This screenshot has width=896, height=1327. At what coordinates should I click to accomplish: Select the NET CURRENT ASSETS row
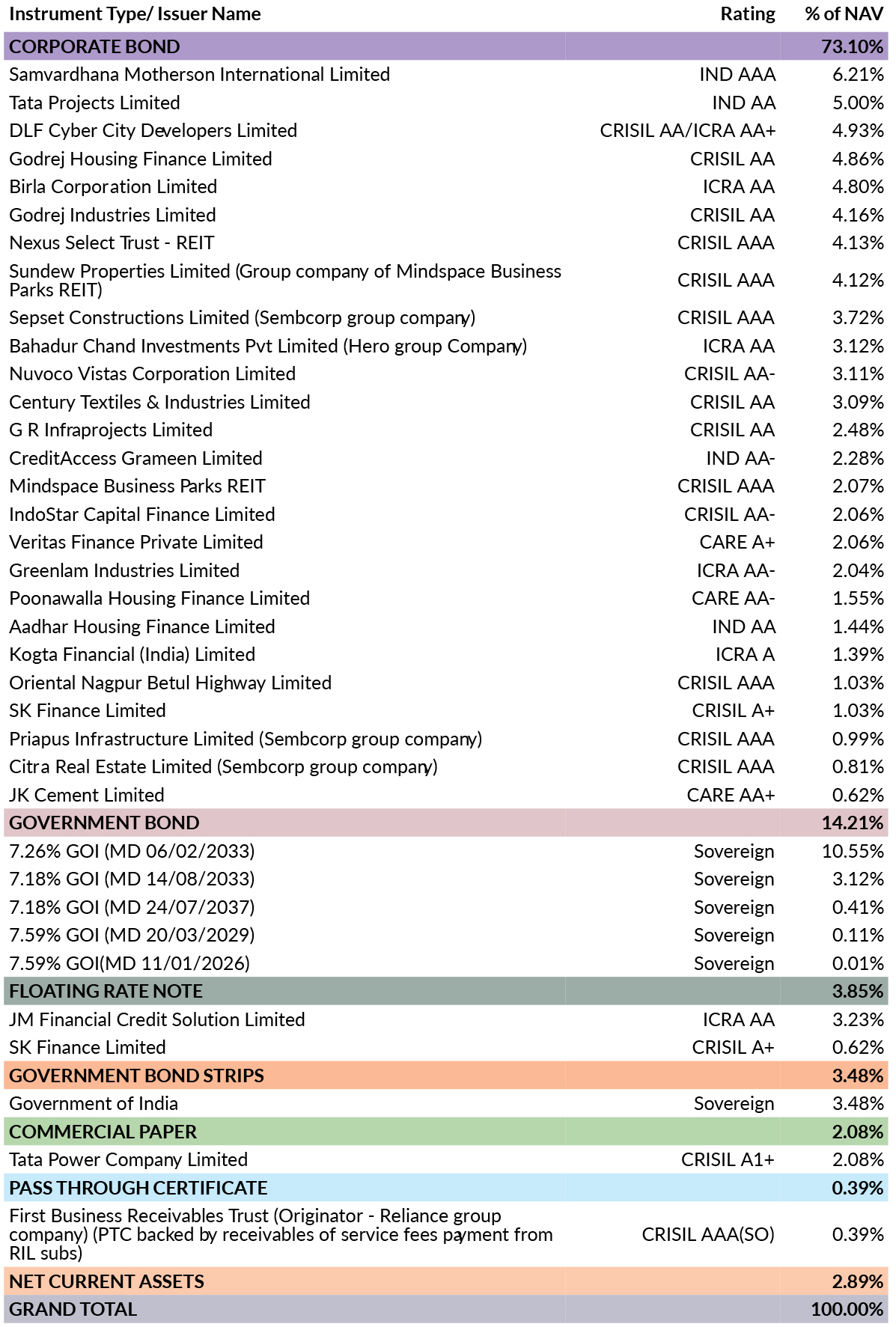coord(446,1281)
